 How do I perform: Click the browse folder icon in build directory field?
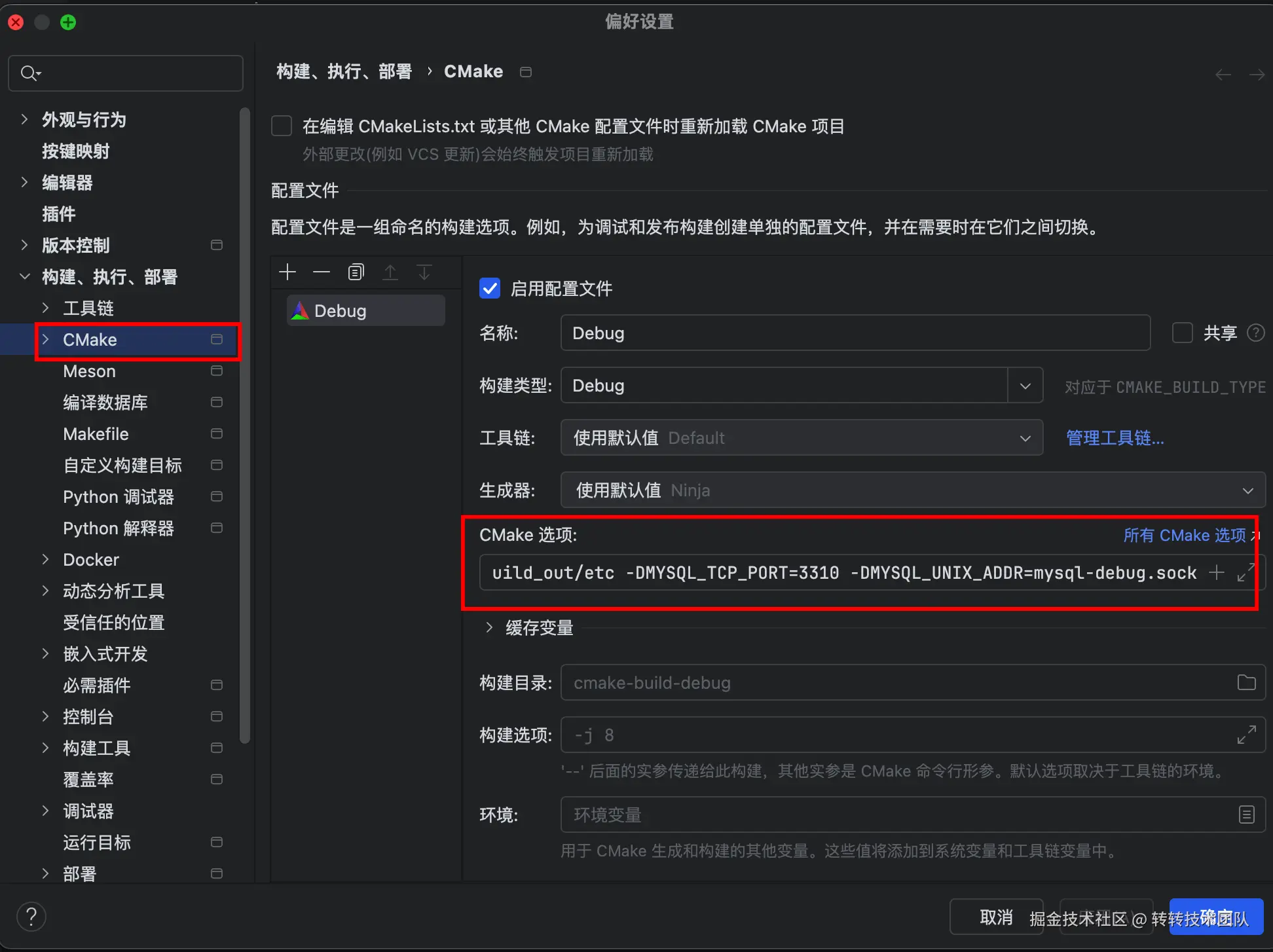(x=1246, y=683)
